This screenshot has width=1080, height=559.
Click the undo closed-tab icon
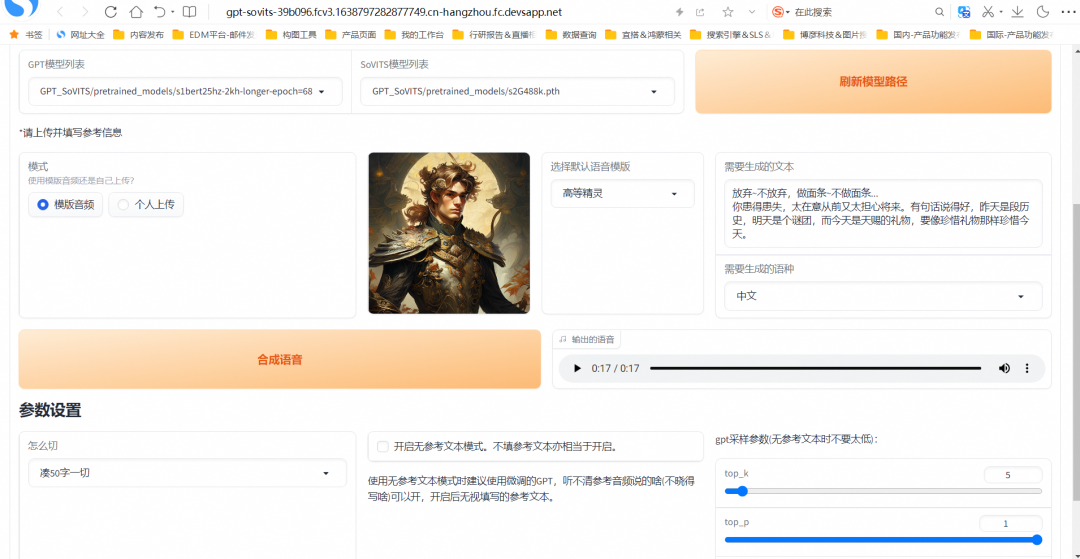click(160, 12)
